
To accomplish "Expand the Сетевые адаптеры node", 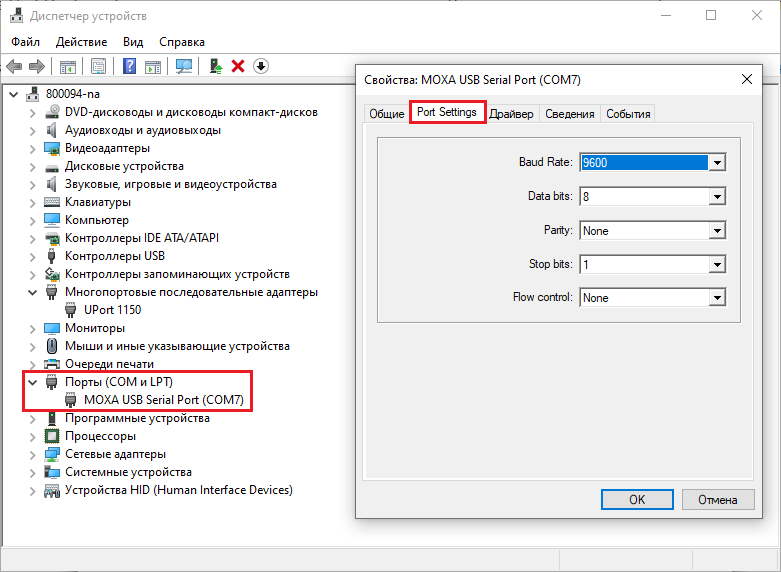I will (x=33, y=454).
